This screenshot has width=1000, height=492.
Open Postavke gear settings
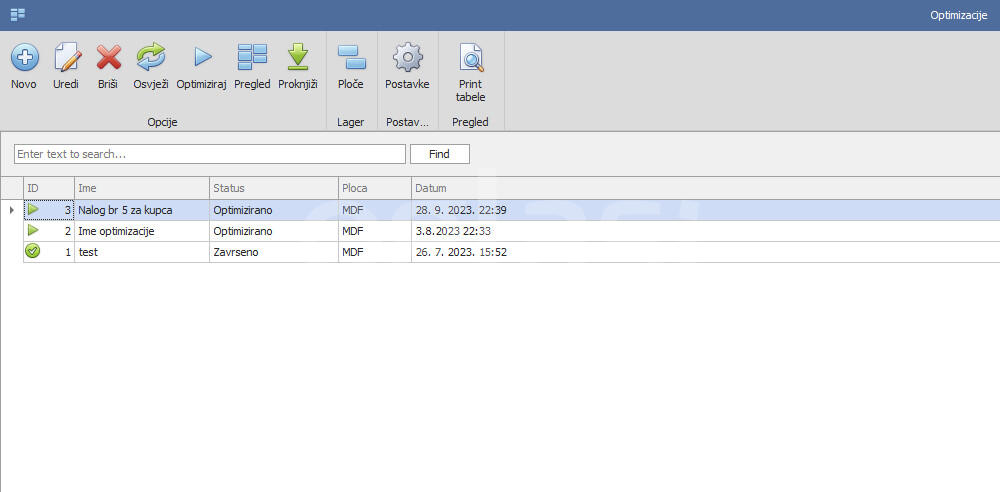pos(407,58)
